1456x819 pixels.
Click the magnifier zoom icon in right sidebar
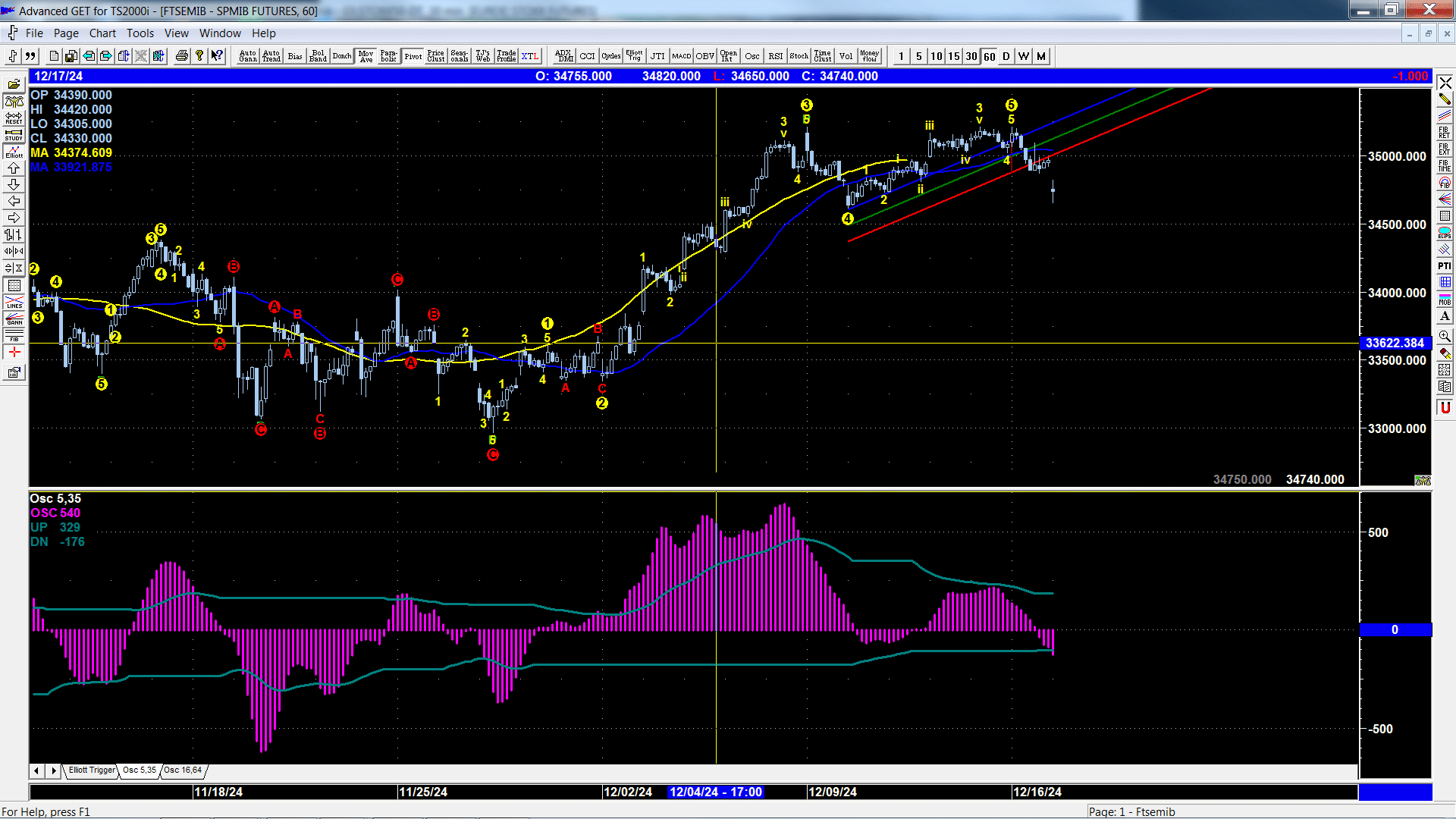coord(1445,335)
